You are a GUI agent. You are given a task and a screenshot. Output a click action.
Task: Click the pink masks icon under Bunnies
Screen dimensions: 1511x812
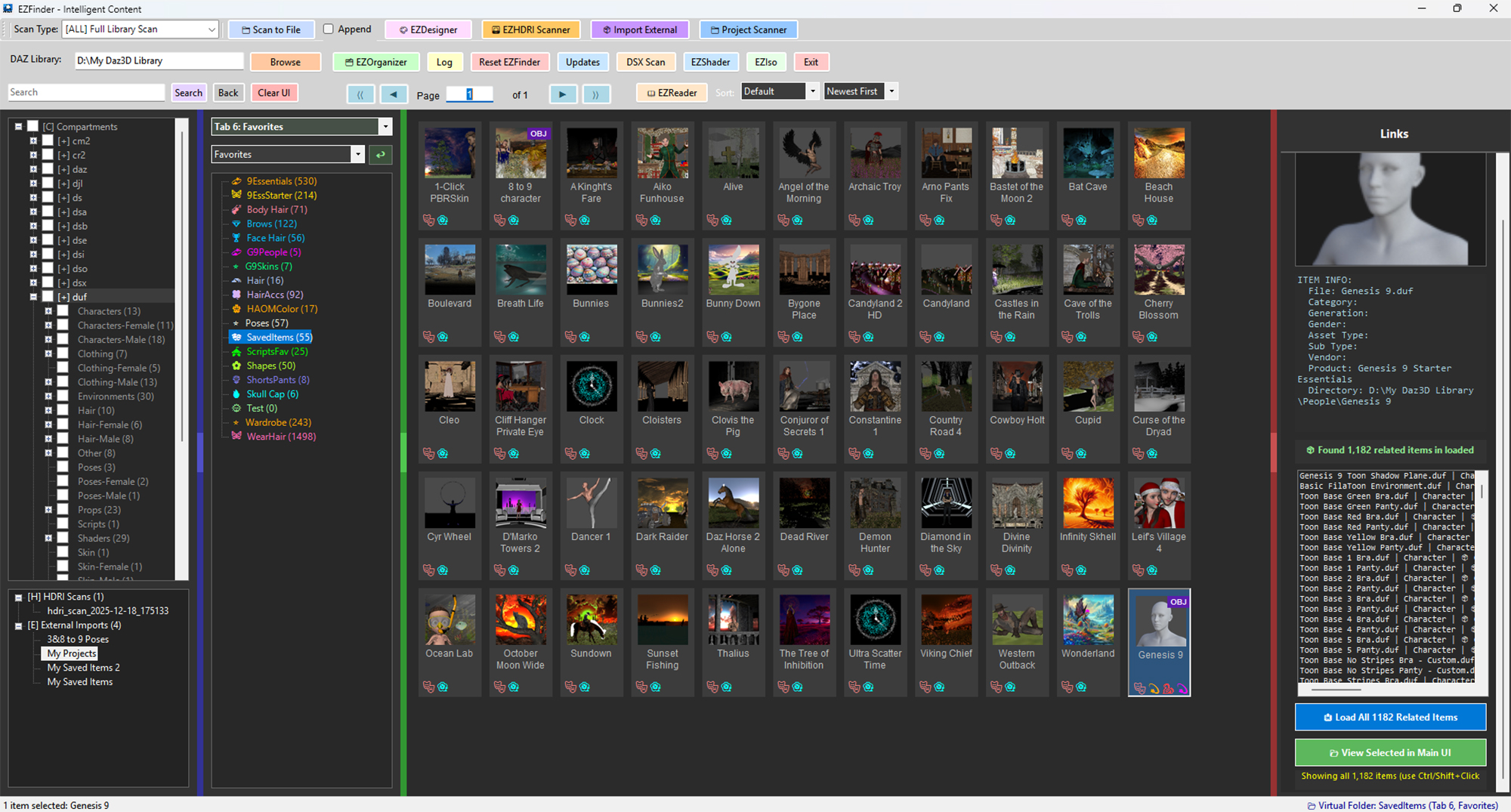click(x=570, y=337)
